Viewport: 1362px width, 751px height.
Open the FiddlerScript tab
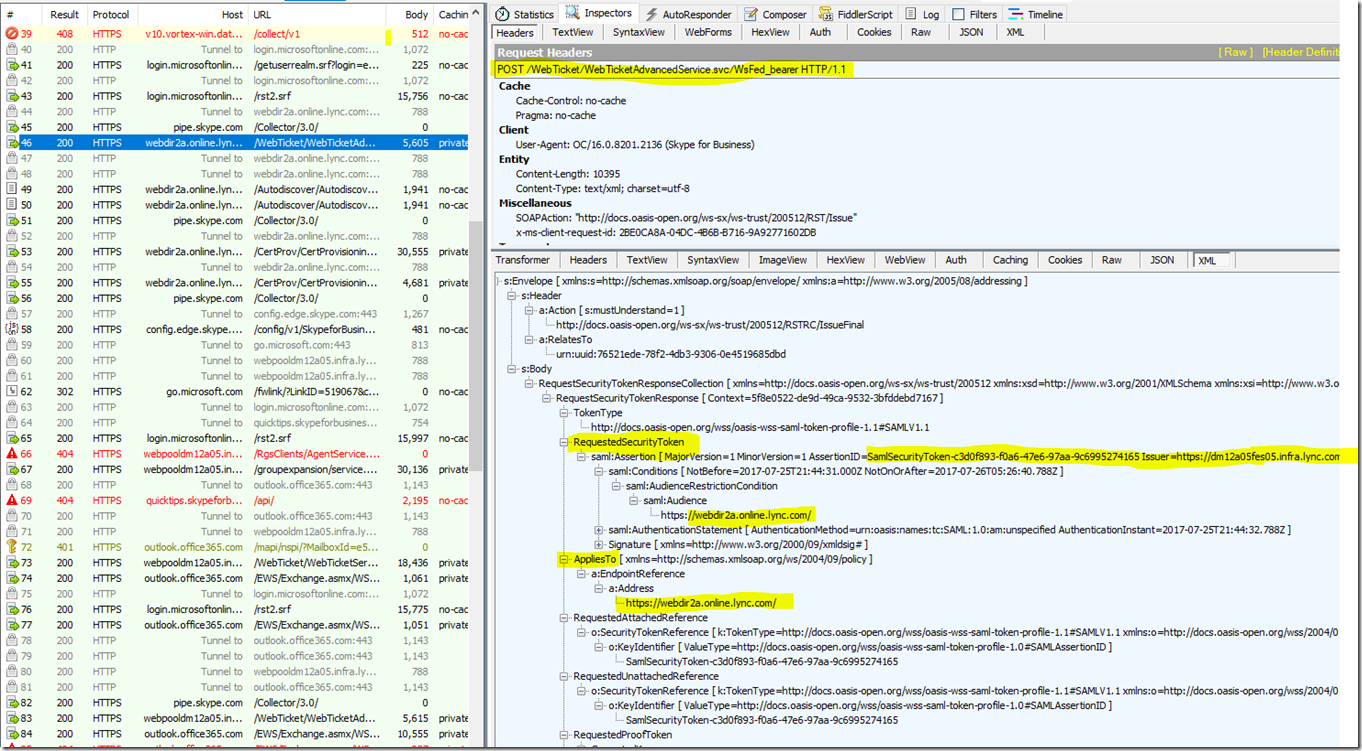pyautogui.click(x=856, y=14)
